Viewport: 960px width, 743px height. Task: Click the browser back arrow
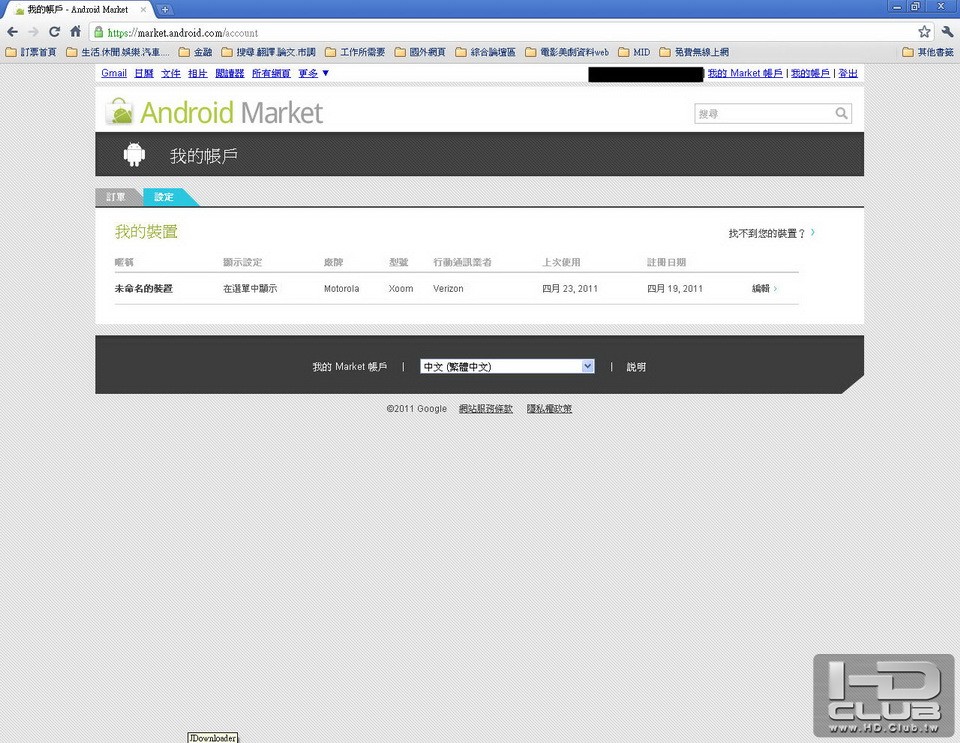point(12,32)
